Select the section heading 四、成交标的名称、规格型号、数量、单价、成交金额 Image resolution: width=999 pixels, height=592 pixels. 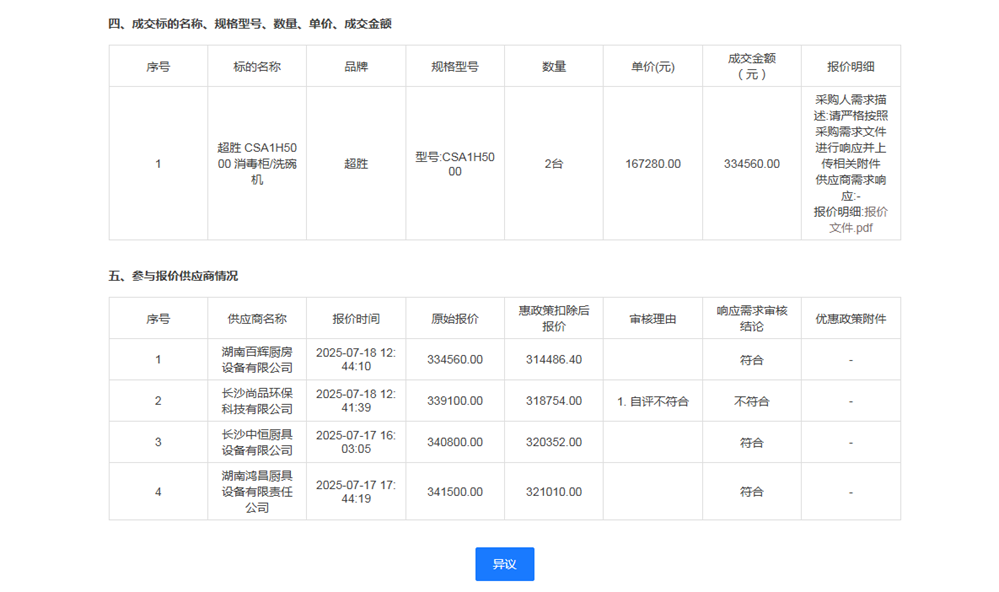(250, 24)
